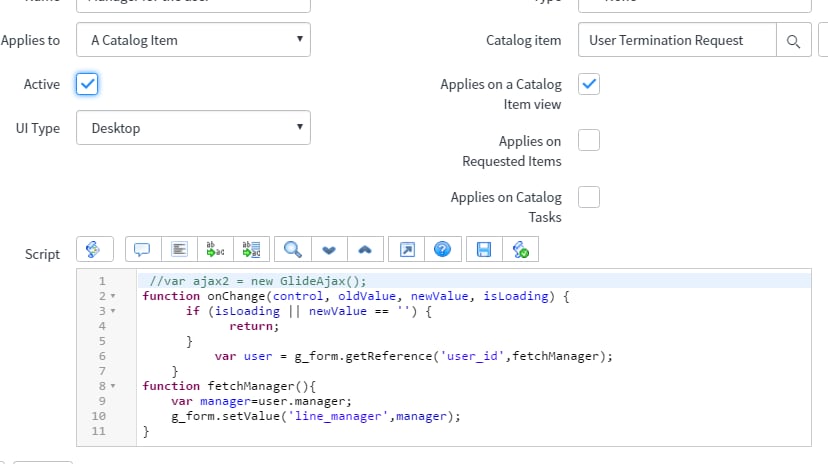Collapse code fold arrow at line 3
Image resolution: width=828 pixels, height=464 pixels.
pyautogui.click(x=113, y=311)
